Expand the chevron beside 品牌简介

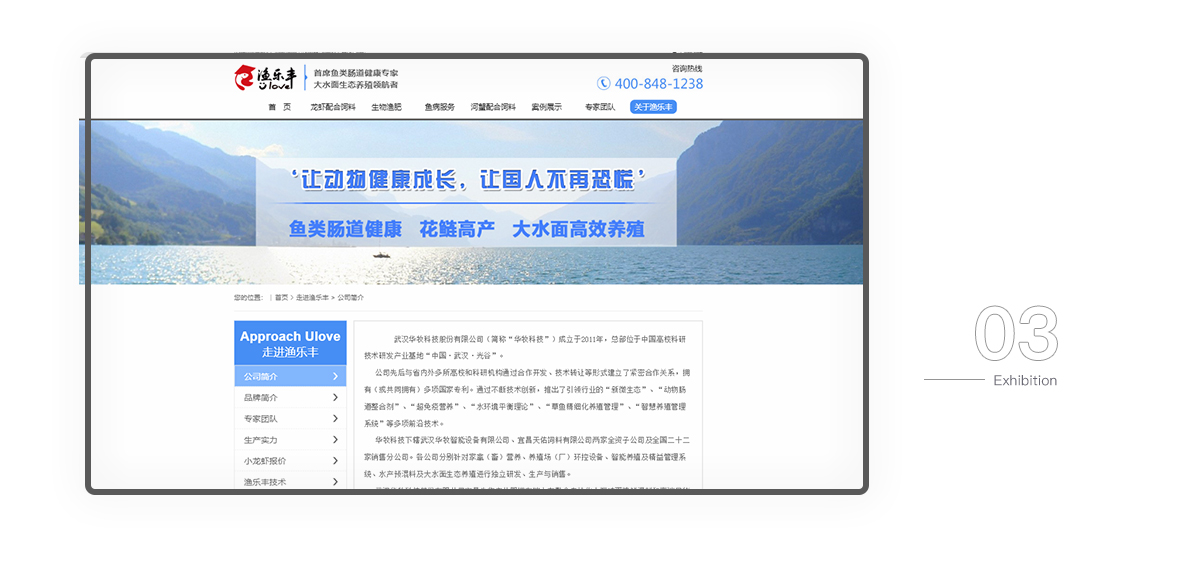coord(335,397)
